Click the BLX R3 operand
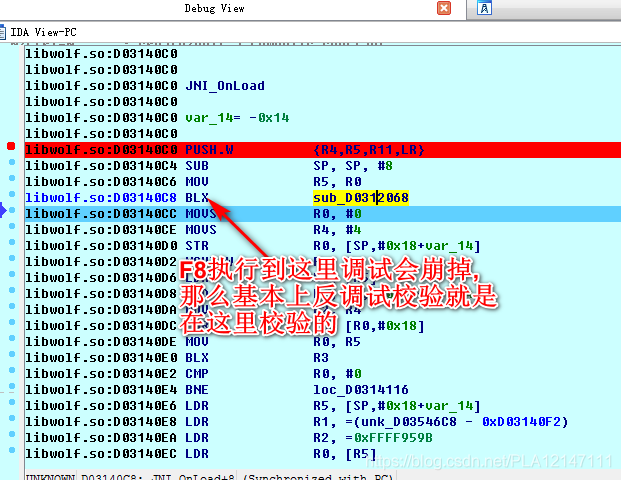This screenshot has width=621, height=480. click(x=321, y=358)
